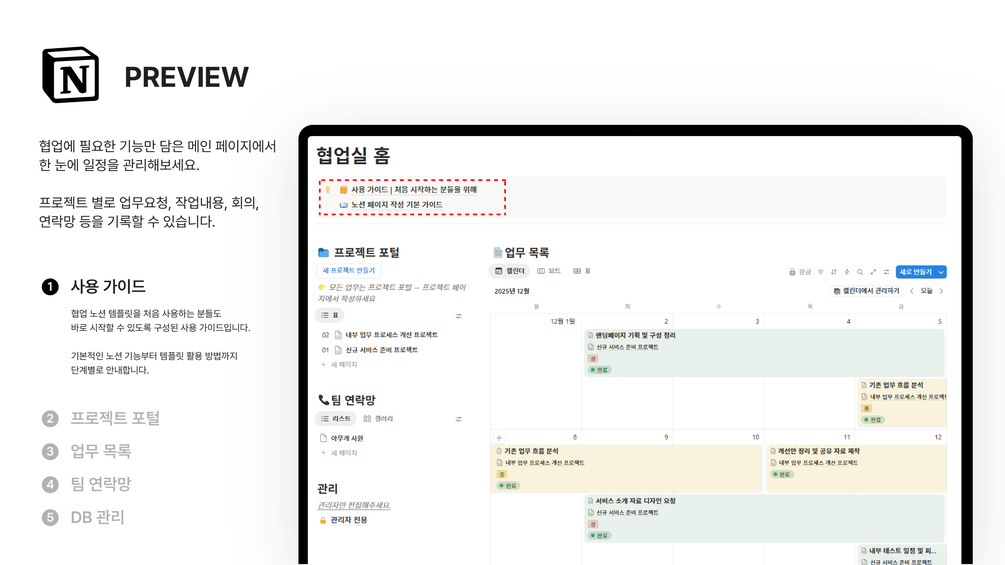This screenshot has height=565, width=1005.
Task: Open first 기존 업무 흐름 분석 card on day 5
Action: (902, 402)
